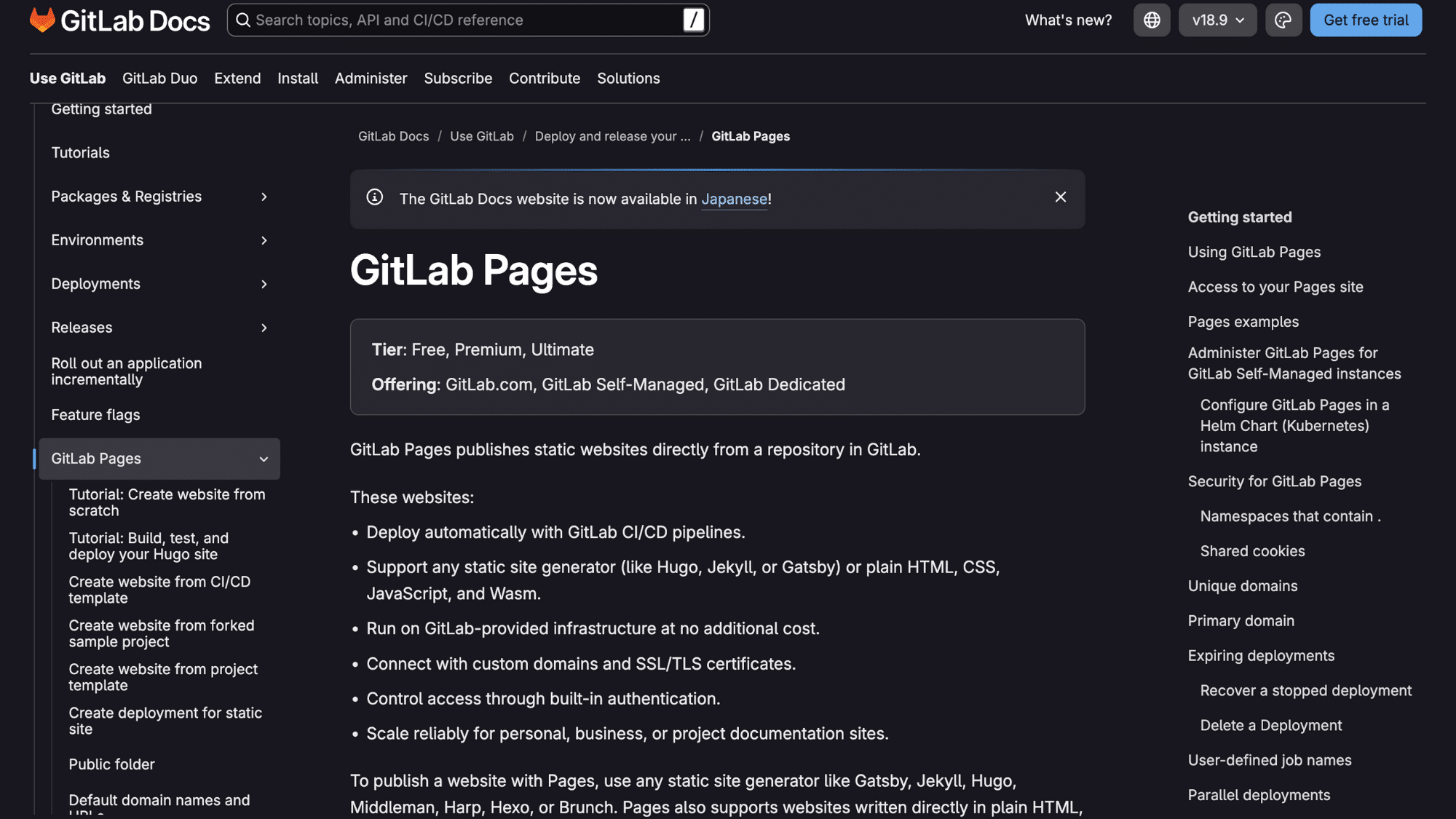Open the v18.9 version dropdown
Screen dimensions: 1456x819
pos(1217,20)
